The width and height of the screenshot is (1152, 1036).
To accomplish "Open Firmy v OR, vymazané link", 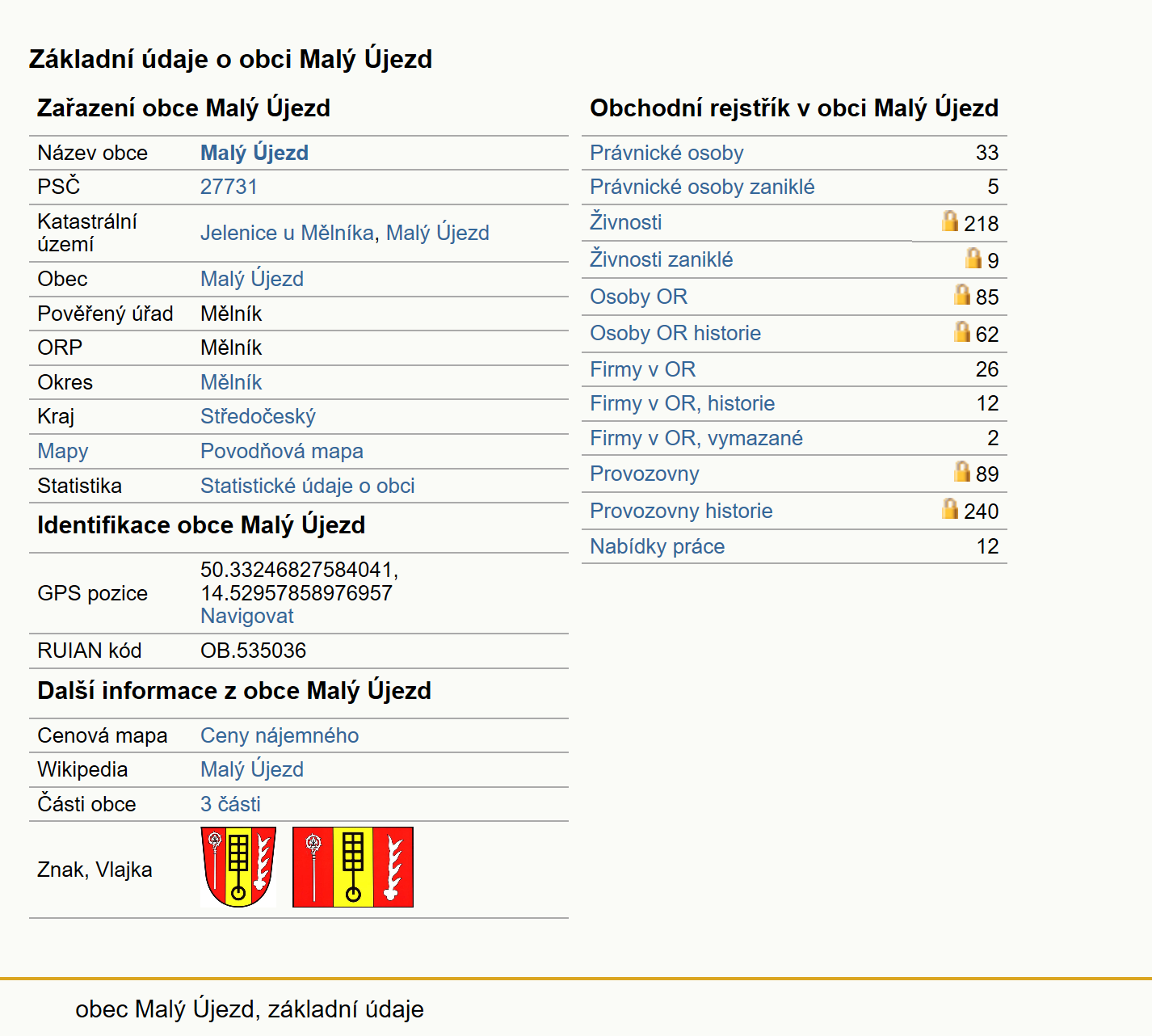I will click(696, 438).
